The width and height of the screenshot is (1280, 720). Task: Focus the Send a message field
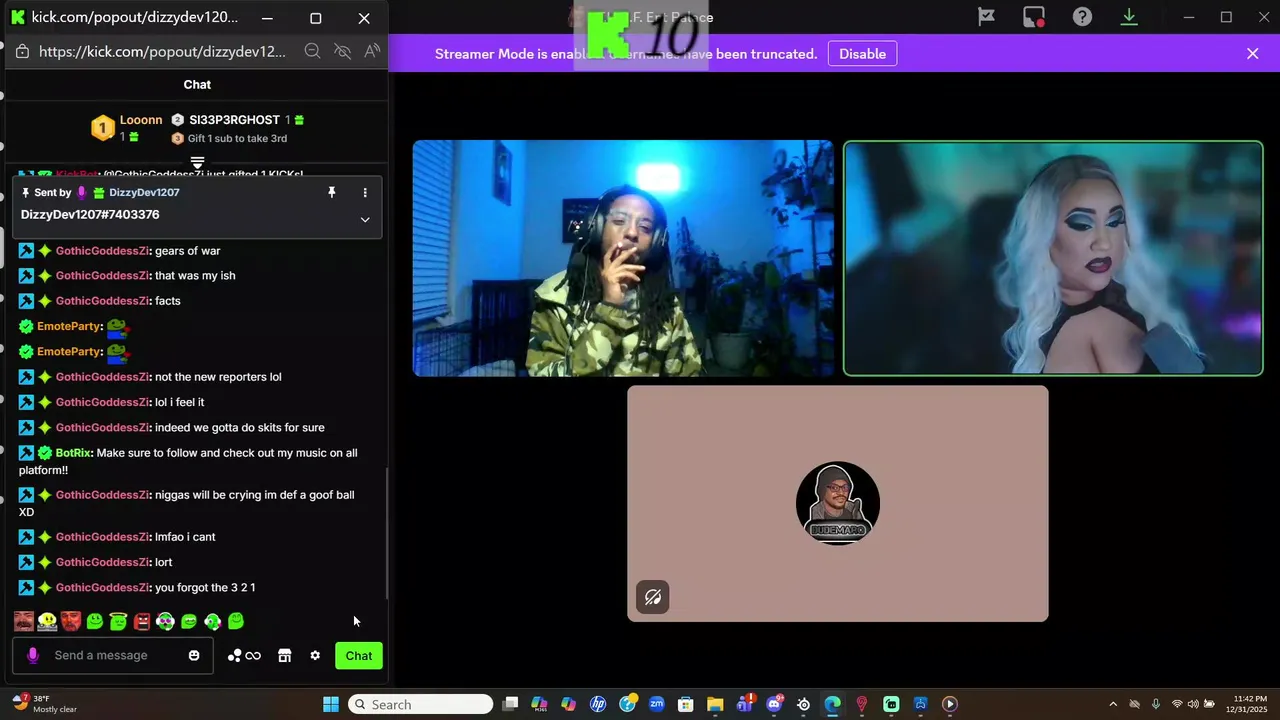point(112,656)
